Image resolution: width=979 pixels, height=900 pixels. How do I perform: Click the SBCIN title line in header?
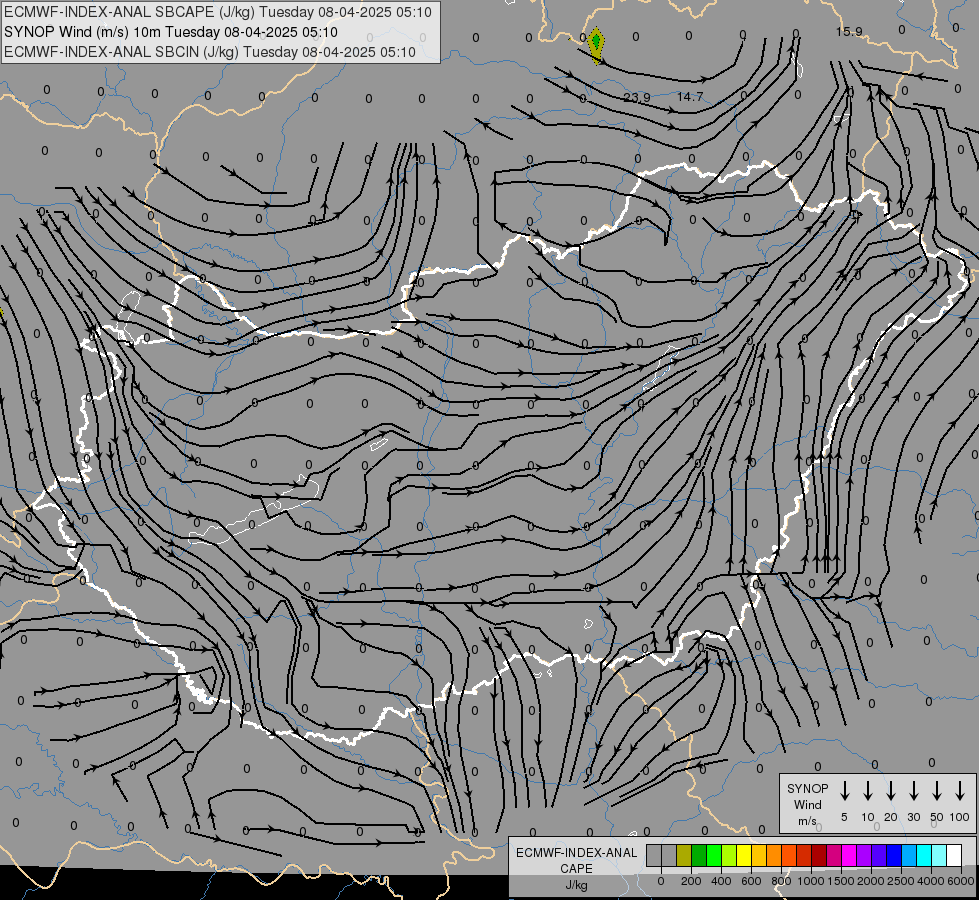(210, 52)
